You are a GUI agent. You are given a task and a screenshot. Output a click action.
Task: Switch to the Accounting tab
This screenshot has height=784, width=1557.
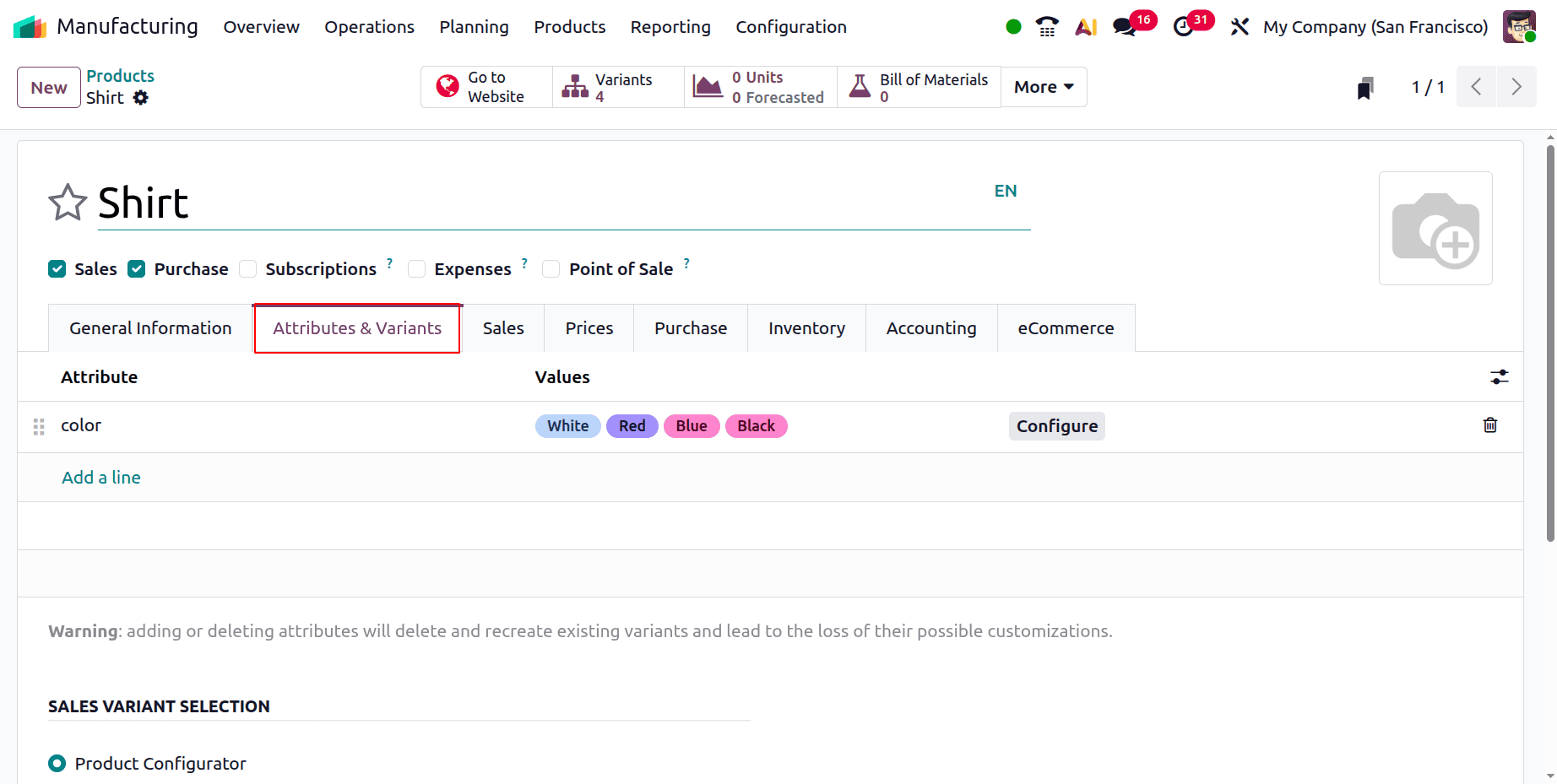(x=931, y=328)
